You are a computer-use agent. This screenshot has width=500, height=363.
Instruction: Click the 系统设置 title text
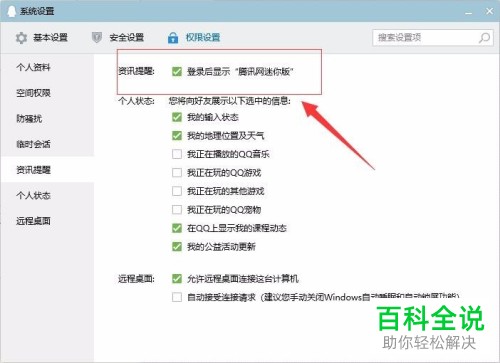pos(37,11)
